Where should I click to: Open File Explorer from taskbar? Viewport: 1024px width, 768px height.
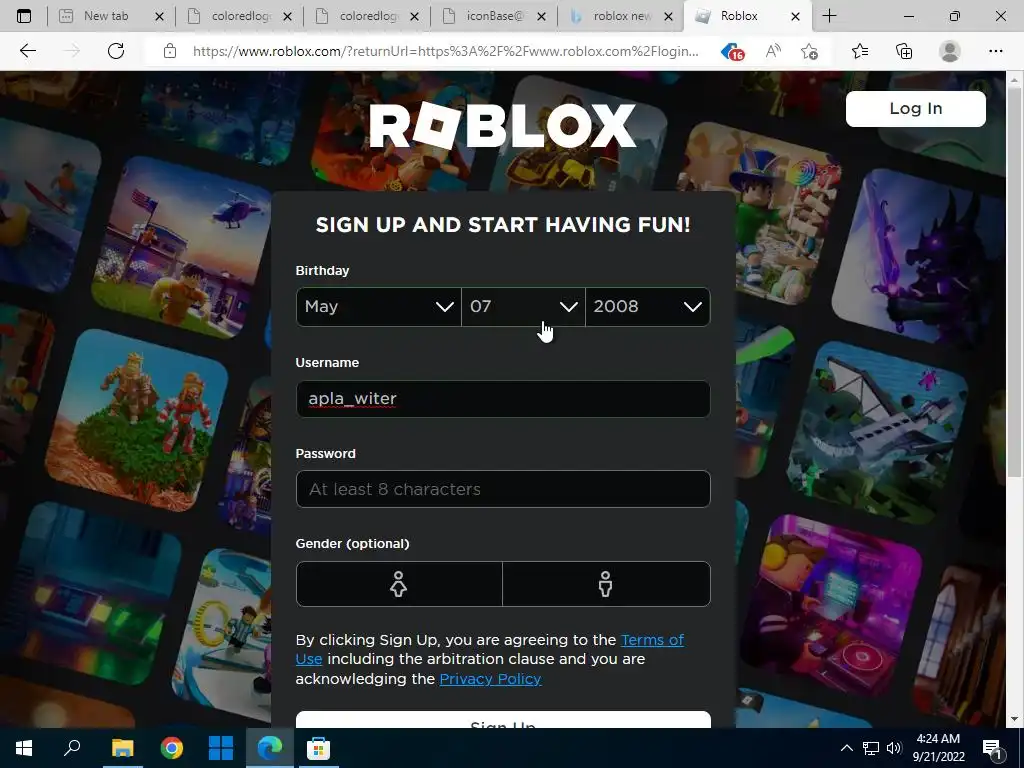[x=122, y=748]
